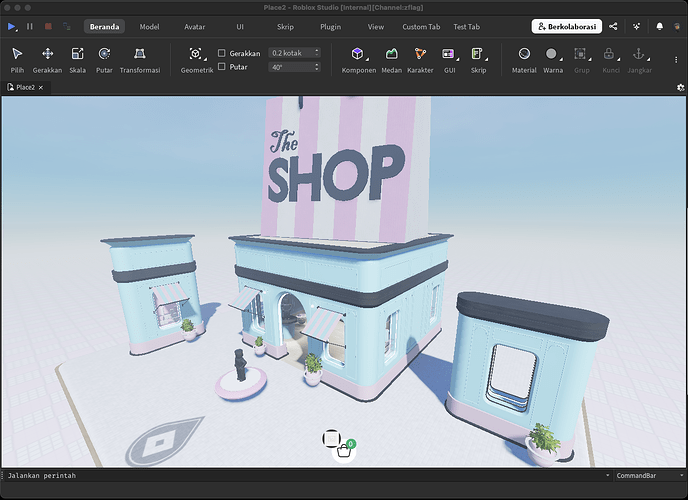Open the Plugin tab
The width and height of the screenshot is (688, 500).
330,27
